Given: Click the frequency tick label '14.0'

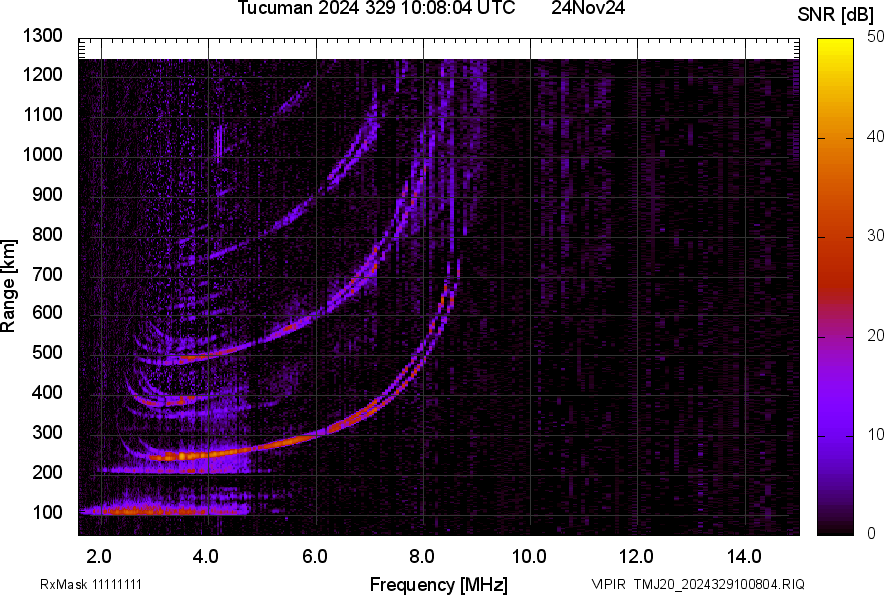Looking at the screenshot, I should click(744, 557).
